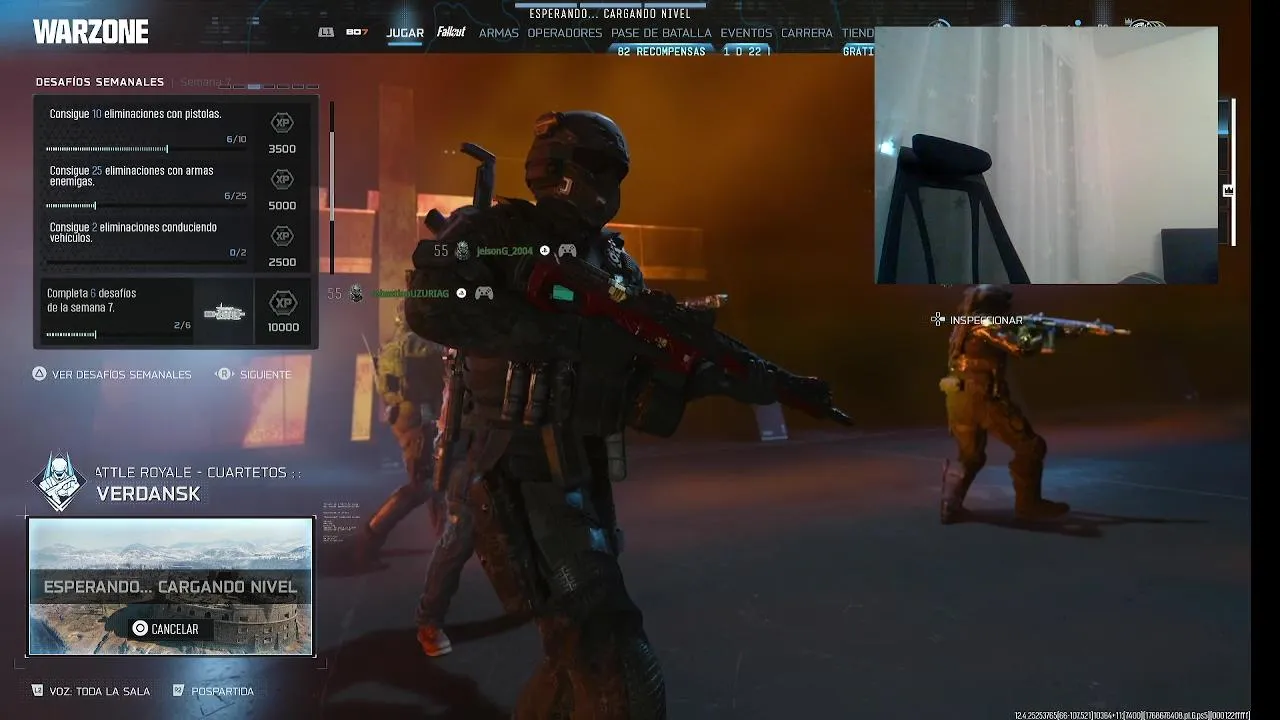Click the XP icon for pistol eliminations challenge
This screenshot has height=720, width=1280.
pos(282,123)
